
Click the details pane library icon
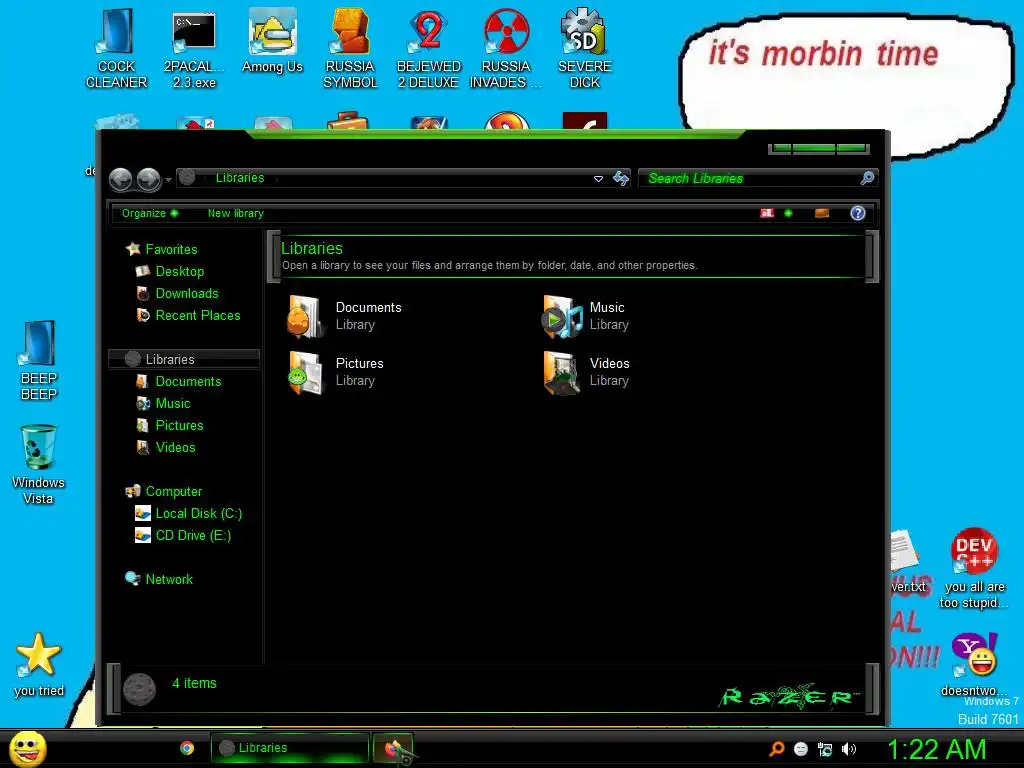click(x=139, y=690)
